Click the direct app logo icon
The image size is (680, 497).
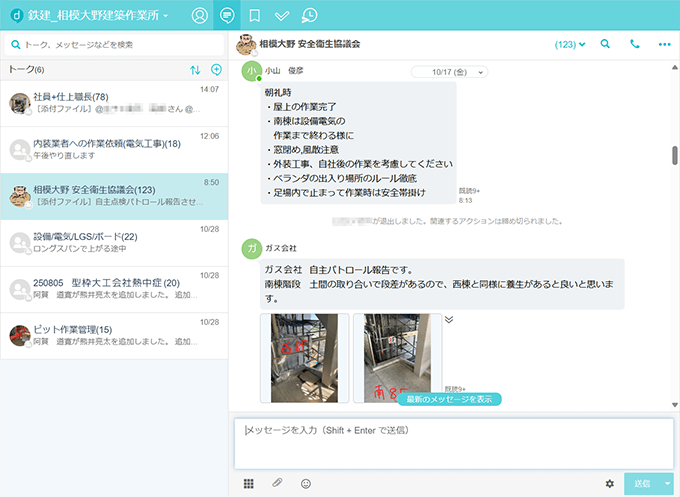coord(16,16)
